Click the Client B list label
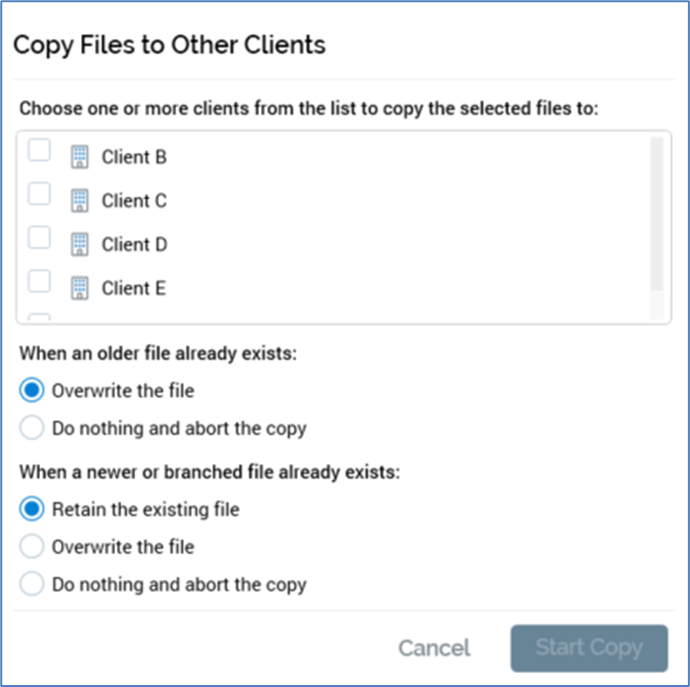This screenshot has height=687, width=690. tap(134, 157)
